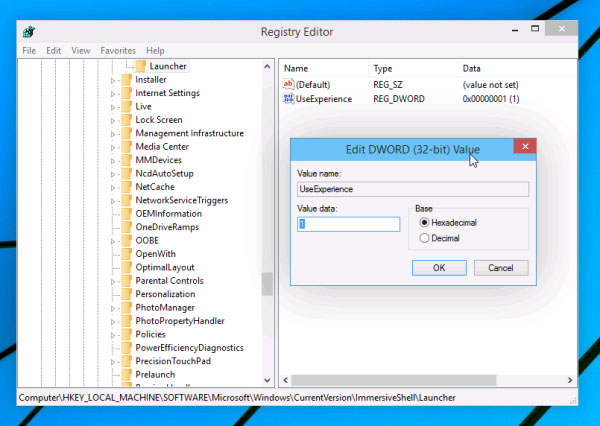Open the Edit menu
Image resolution: width=600 pixels, height=426 pixels.
54,51
